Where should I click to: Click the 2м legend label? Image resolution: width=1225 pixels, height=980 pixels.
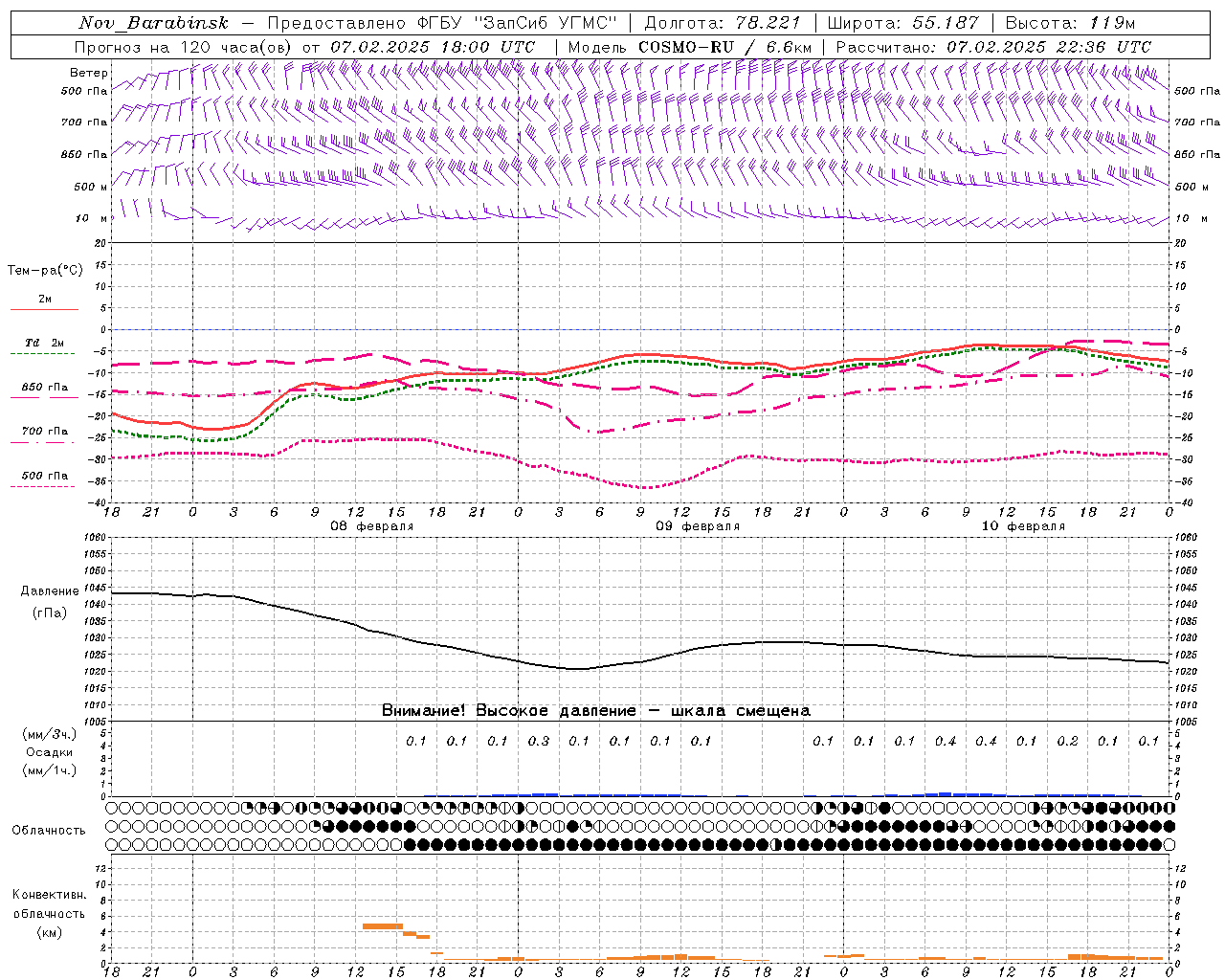(x=45, y=299)
